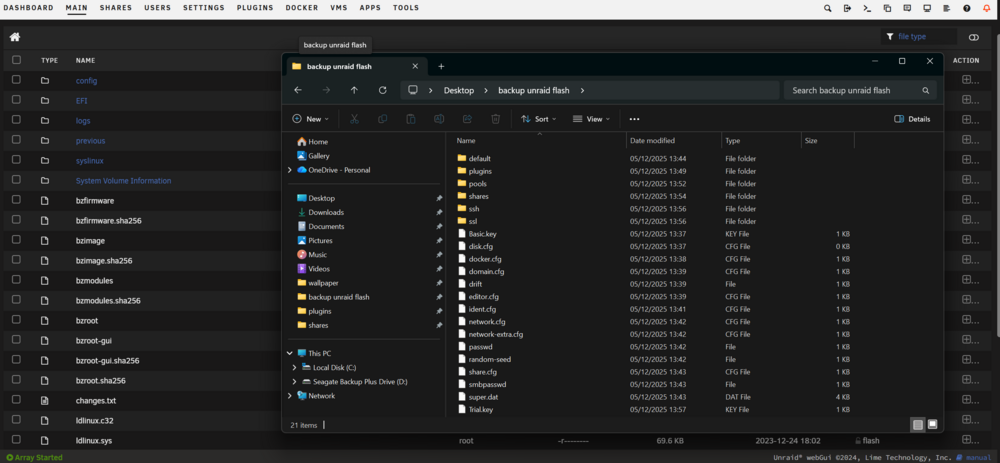Click the Share icon in Explorer toolbar
Image resolution: width=1000 pixels, height=463 pixels.
467,119
